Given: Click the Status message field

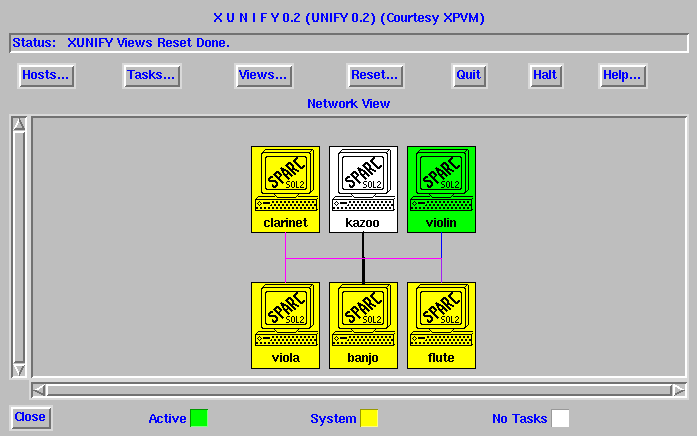Looking at the screenshot, I should 349,43.
